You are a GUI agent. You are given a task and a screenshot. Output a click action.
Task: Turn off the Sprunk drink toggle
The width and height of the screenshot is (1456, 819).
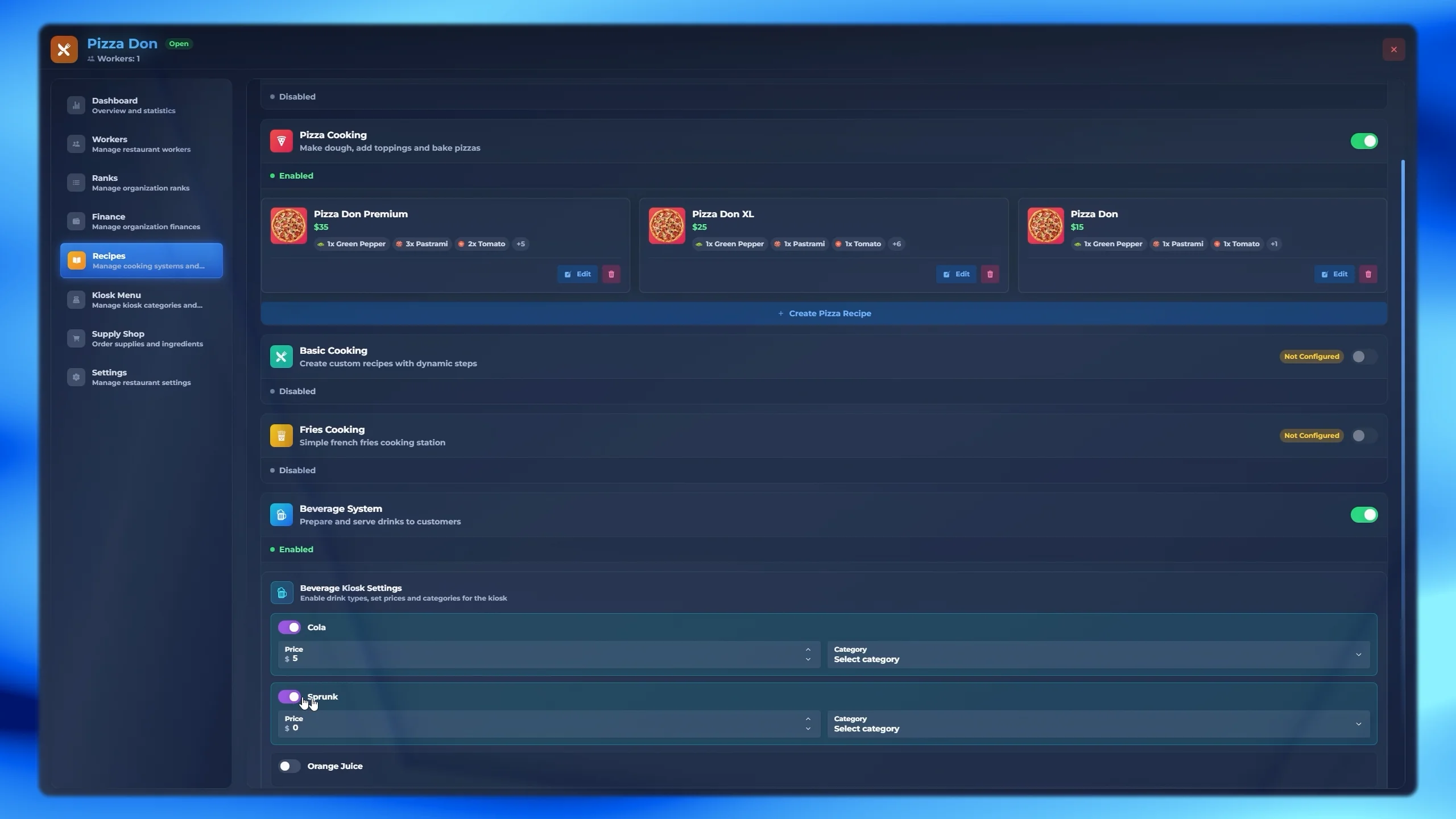(289, 697)
